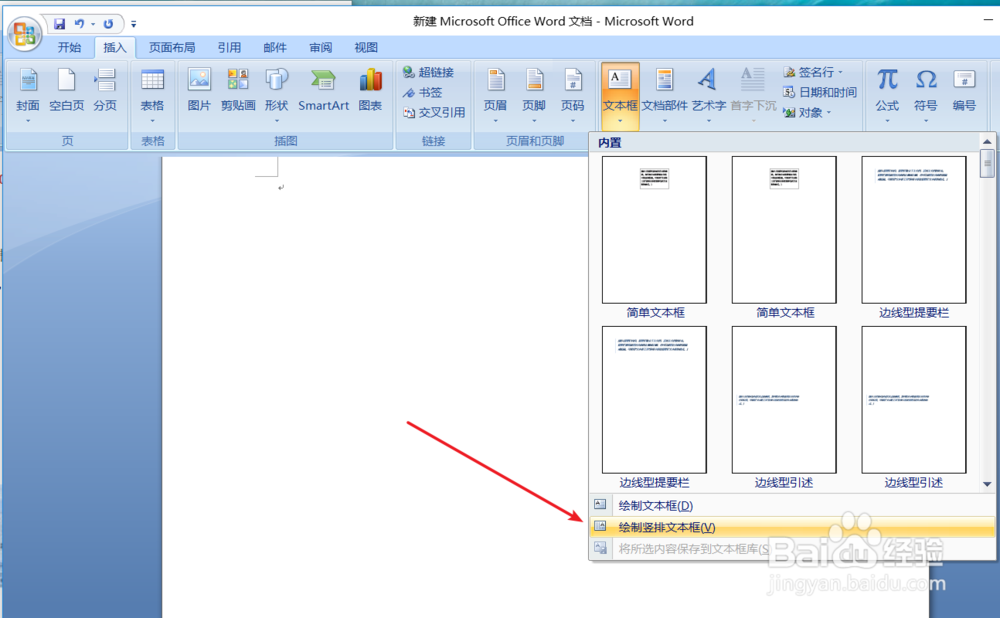Select the 简单文本框 gallery thumbnail
Screen dimensions: 1000x618
[x=653, y=230]
